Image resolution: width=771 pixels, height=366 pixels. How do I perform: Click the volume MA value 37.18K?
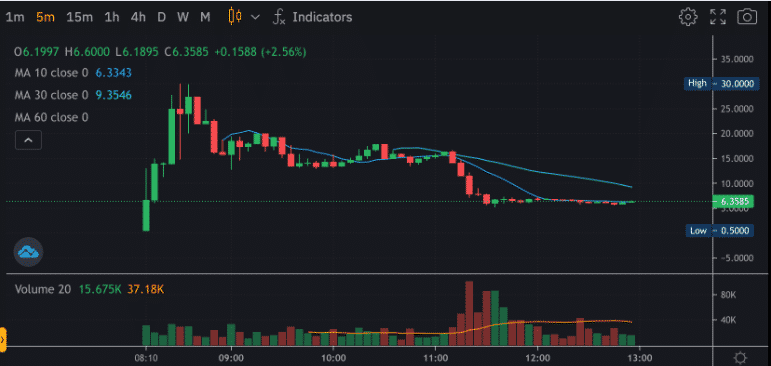pos(146,289)
